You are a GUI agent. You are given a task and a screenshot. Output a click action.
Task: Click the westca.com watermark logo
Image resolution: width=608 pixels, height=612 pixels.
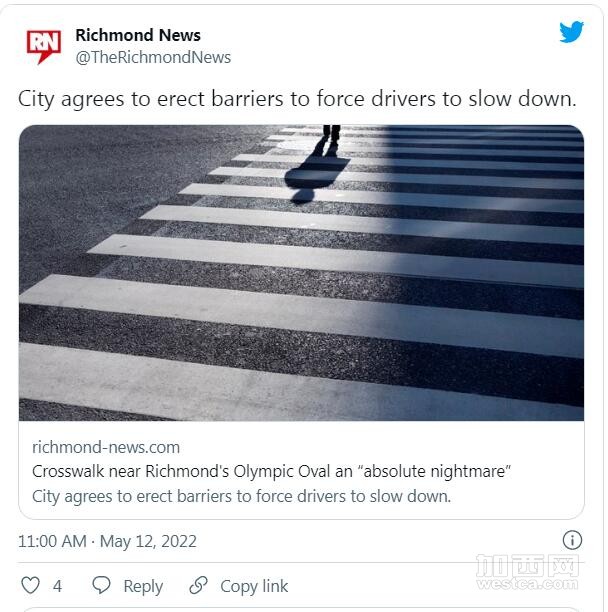tap(527, 571)
